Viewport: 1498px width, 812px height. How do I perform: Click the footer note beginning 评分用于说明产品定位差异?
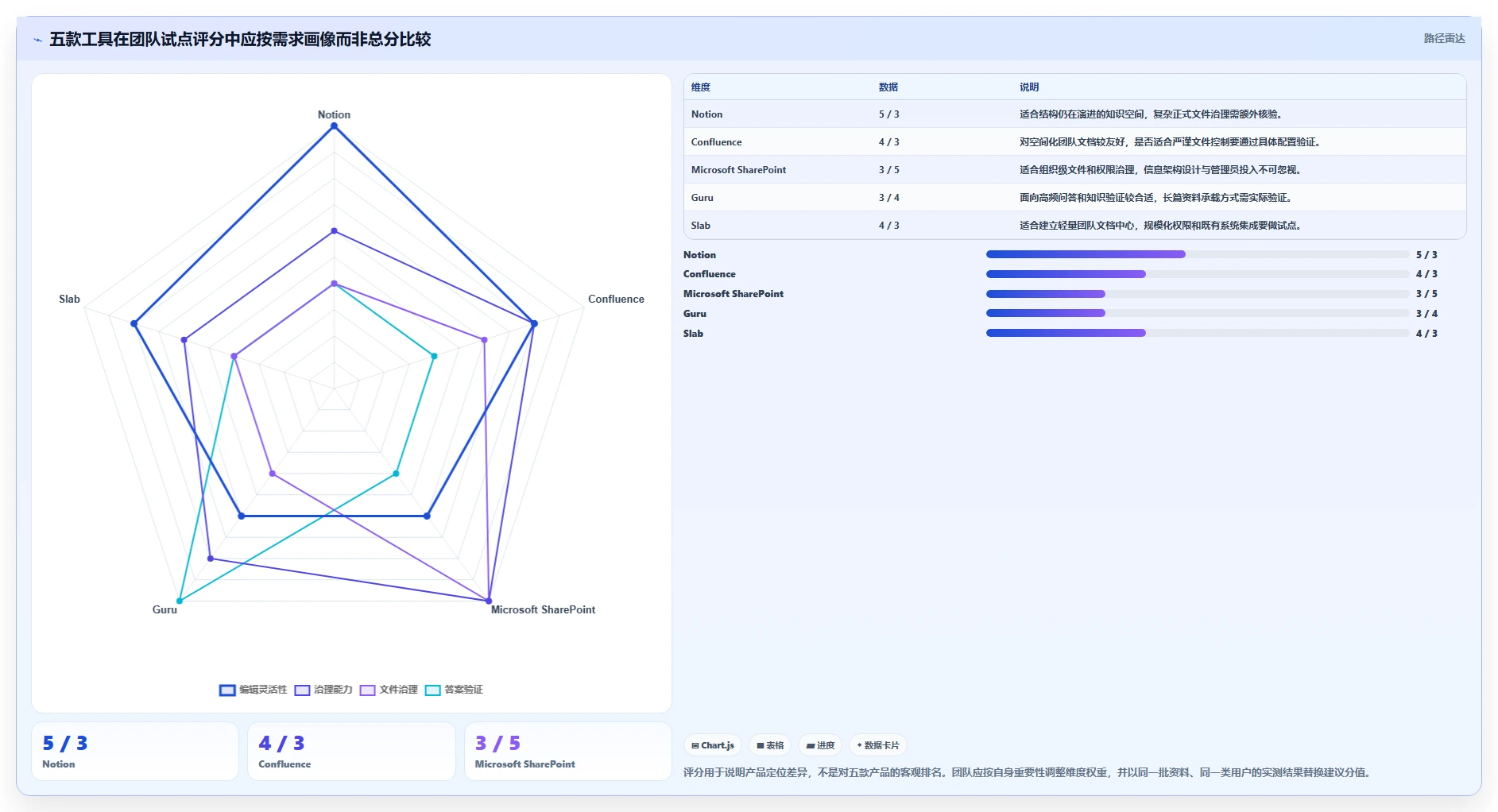pos(1027,772)
